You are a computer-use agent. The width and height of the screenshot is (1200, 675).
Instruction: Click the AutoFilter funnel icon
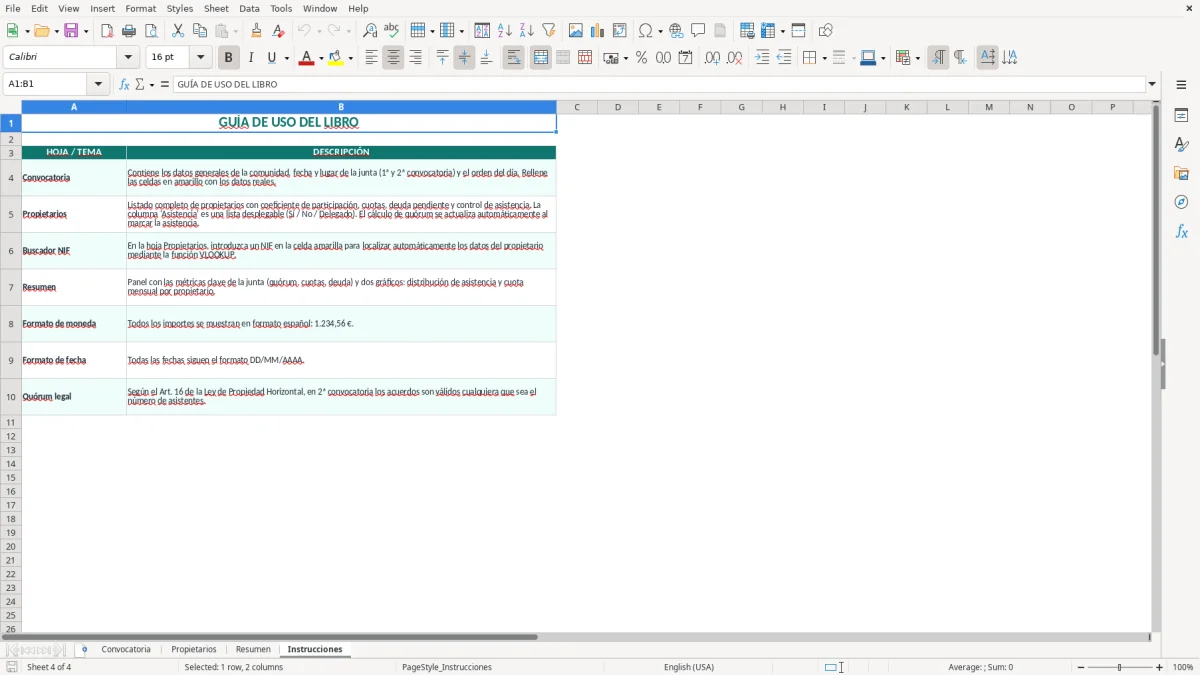click(x=548, y=31)
